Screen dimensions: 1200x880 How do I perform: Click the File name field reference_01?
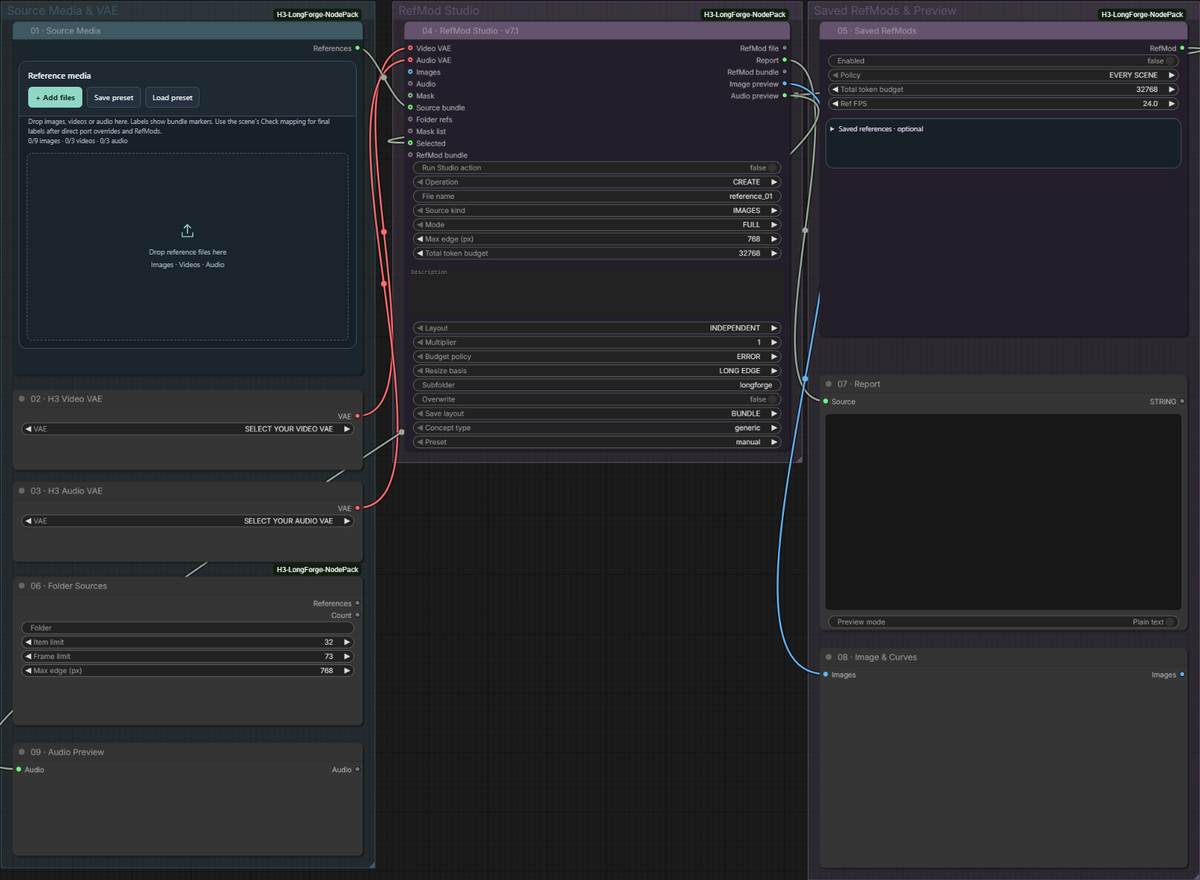click(597, 196)
